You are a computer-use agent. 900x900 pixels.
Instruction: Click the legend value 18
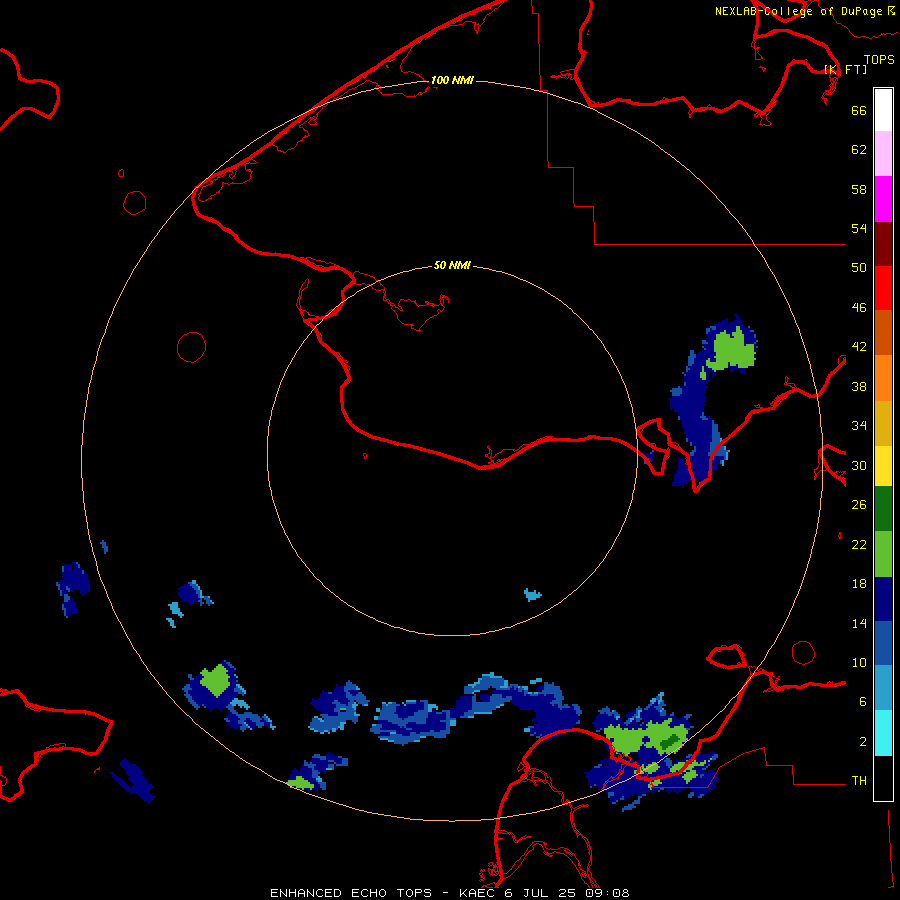(x=859, y=584)
